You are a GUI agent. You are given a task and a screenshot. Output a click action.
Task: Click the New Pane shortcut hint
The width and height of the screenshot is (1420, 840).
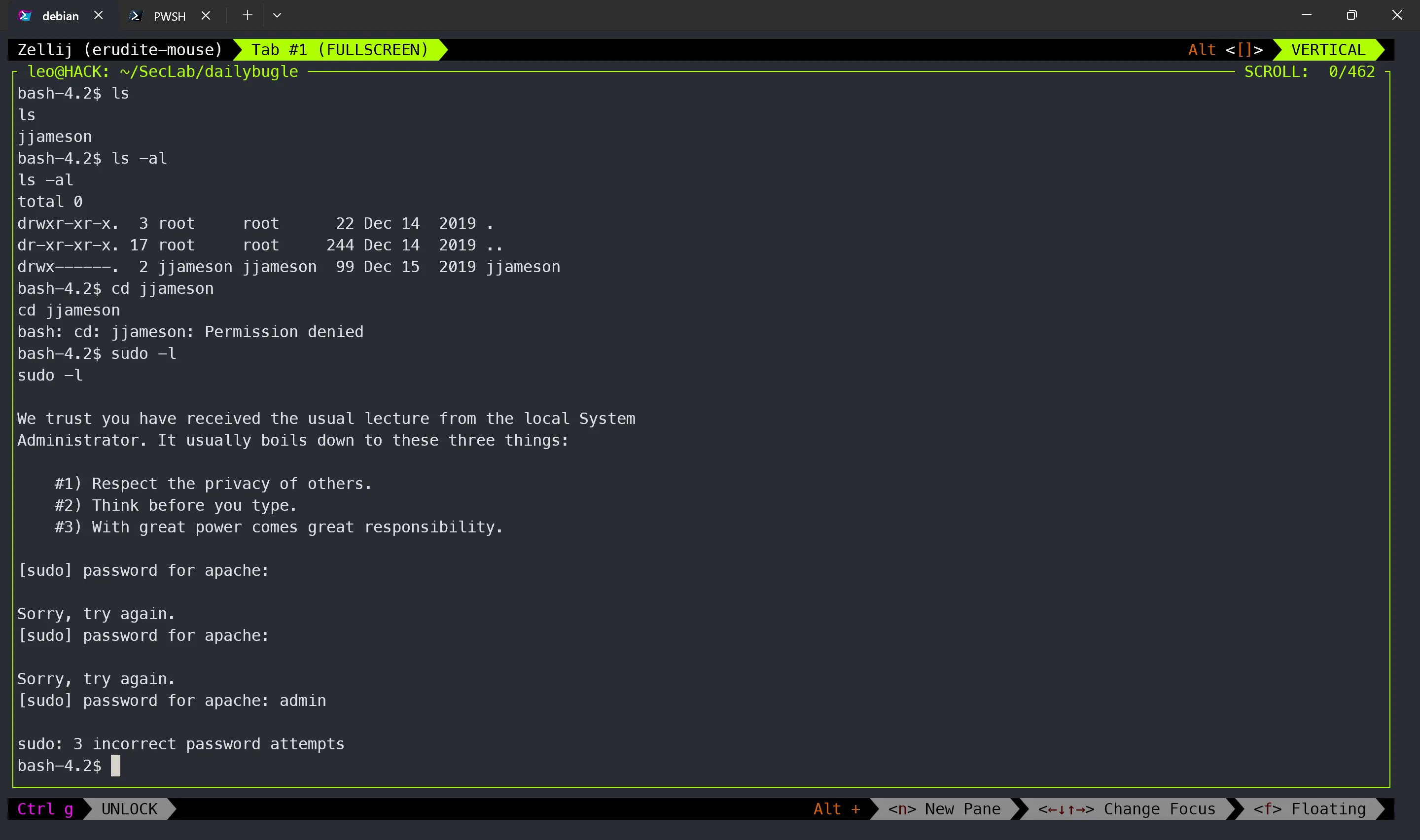pos(944,809)
